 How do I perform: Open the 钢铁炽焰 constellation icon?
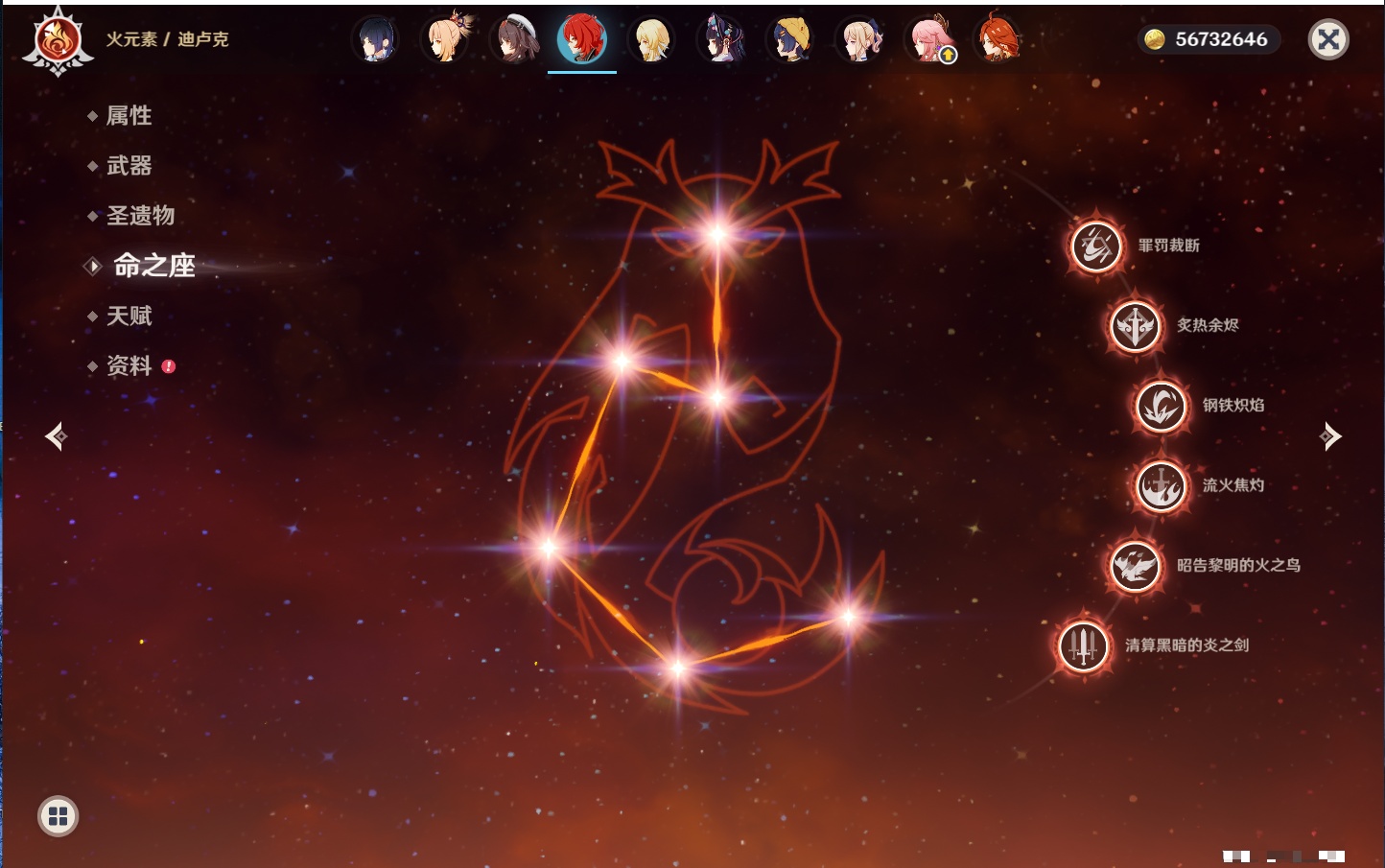(x=1162, y=406)
